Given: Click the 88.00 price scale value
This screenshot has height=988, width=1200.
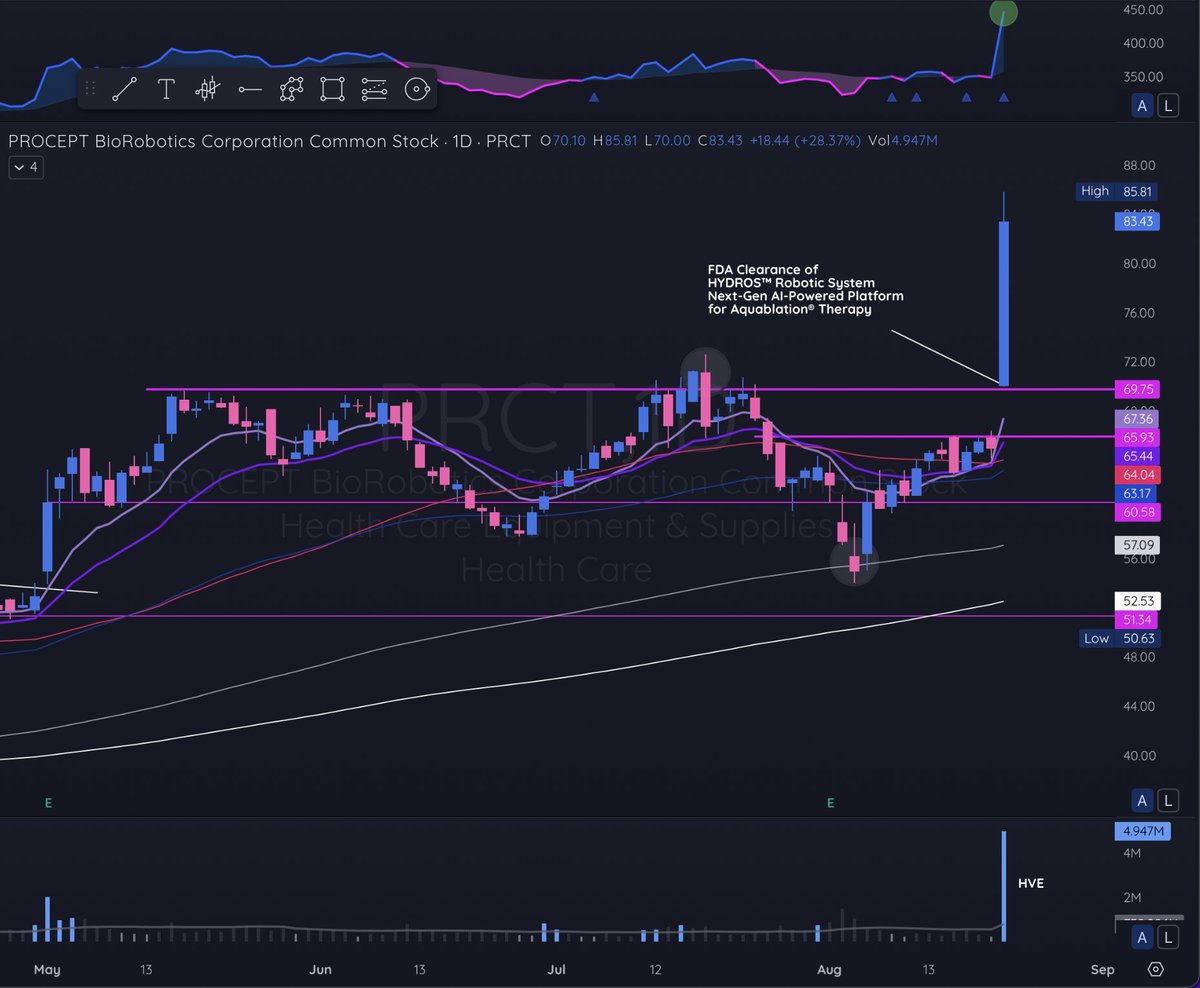Looking at the screenshot, I should (1140, 165).
